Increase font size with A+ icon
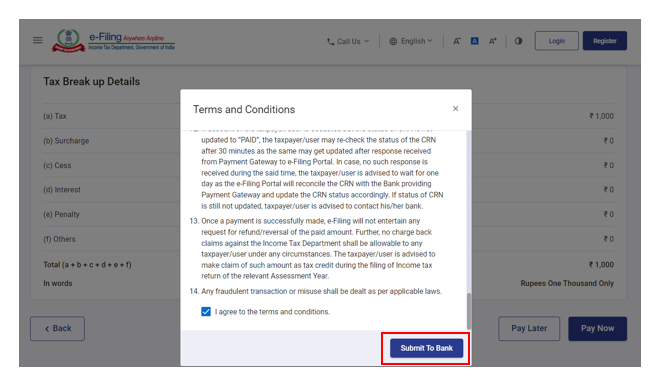Screen dimensions: 657x387 (x=493, y=41)
